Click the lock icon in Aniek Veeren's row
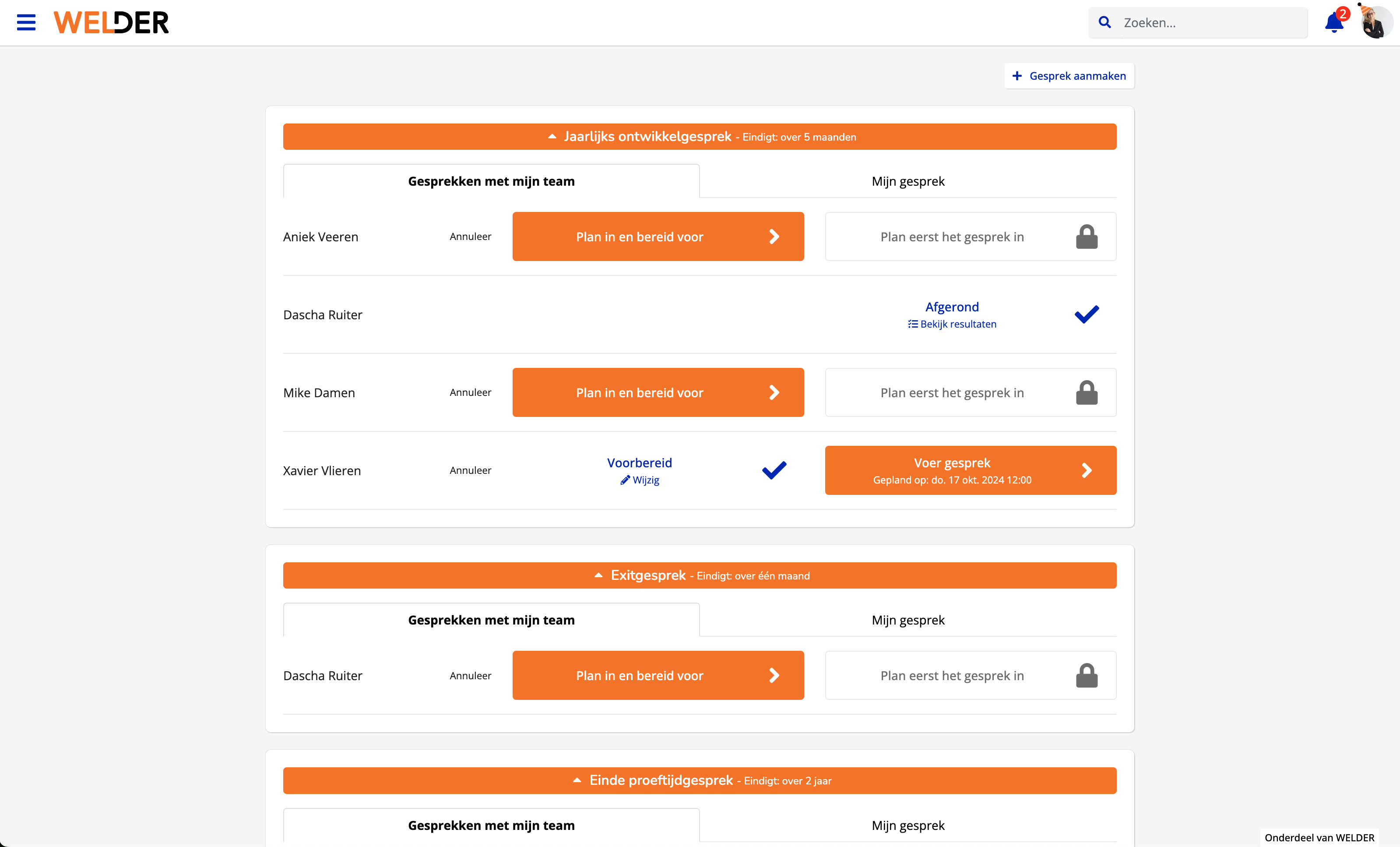 pyautogui.click(x=1087, y=237)
